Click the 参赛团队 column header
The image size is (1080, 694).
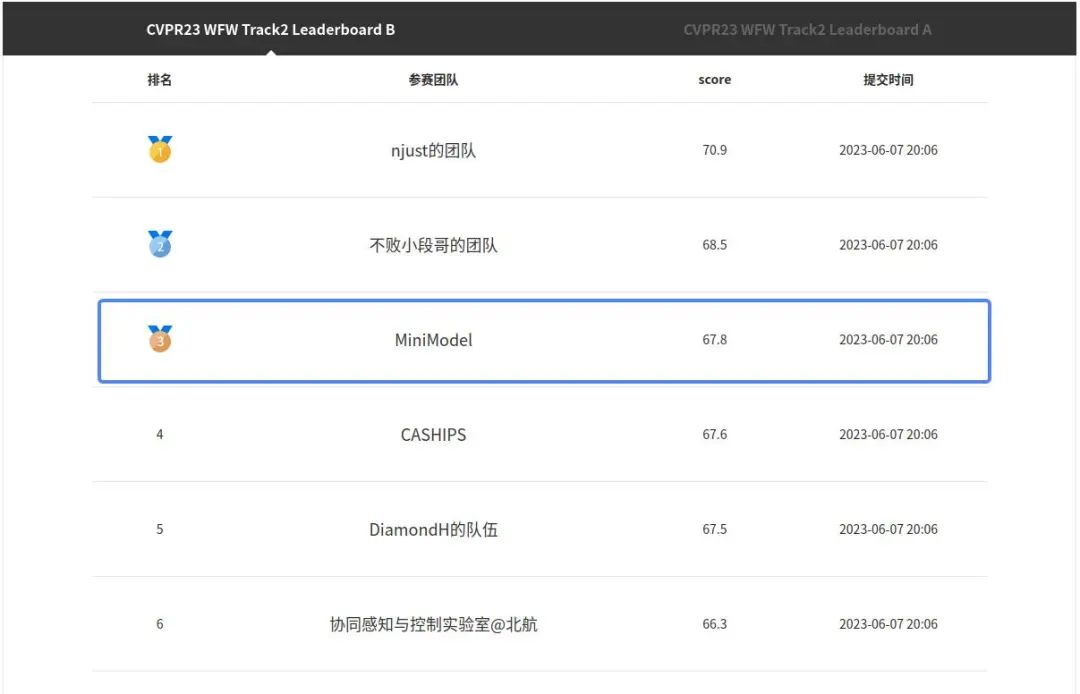click(433, 80)
